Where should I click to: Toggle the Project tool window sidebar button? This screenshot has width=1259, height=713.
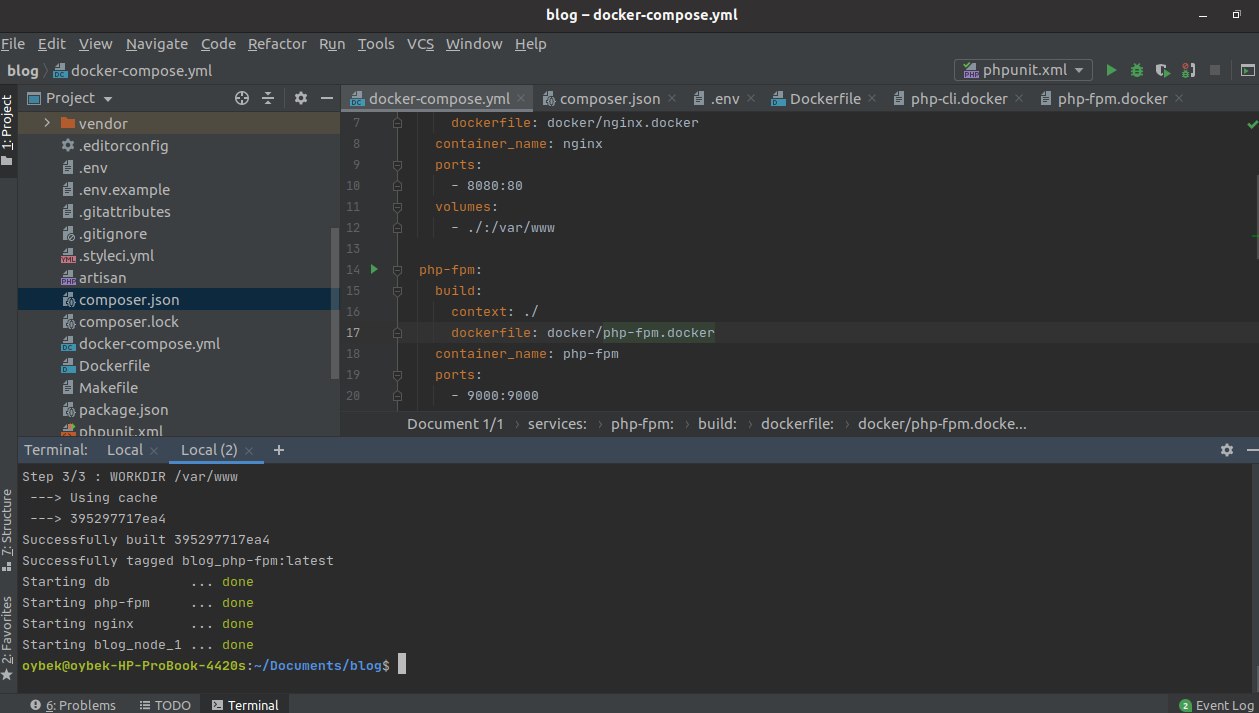click(8, 130)
